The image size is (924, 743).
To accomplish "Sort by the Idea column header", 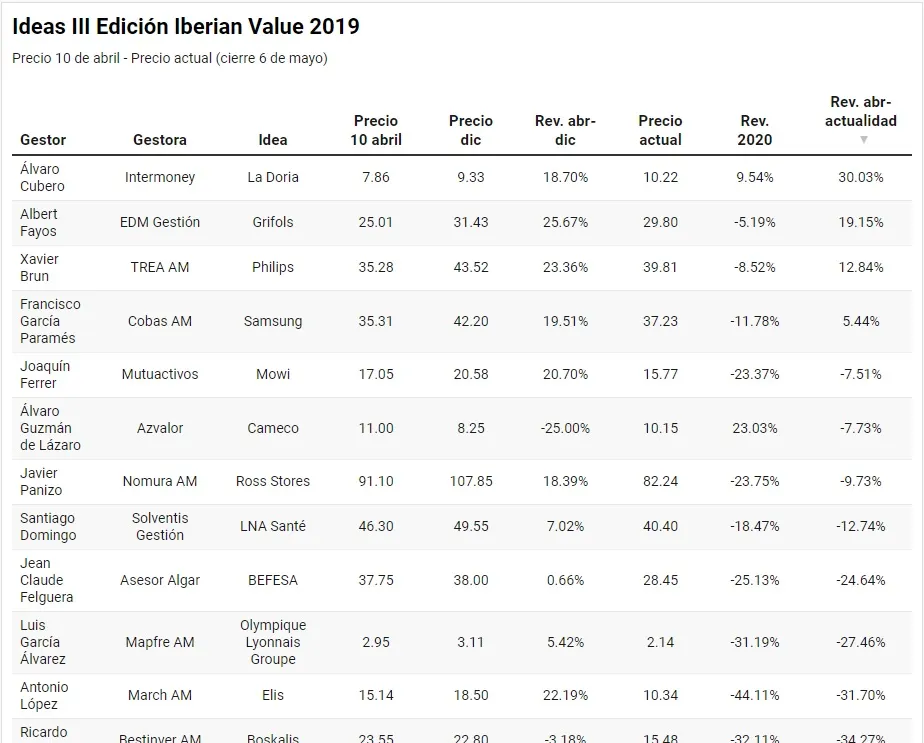I will [273, 140].
